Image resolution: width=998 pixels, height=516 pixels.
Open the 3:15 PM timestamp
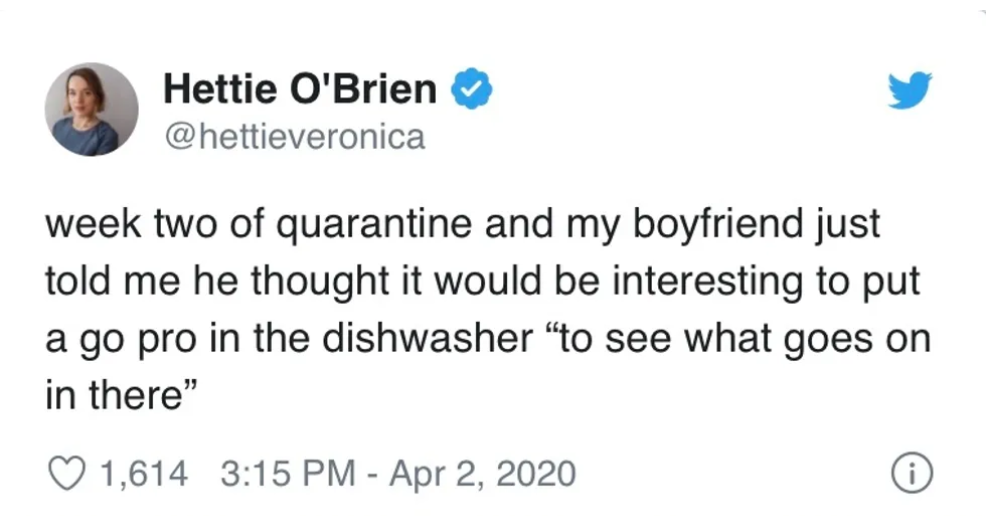point(288,474)
